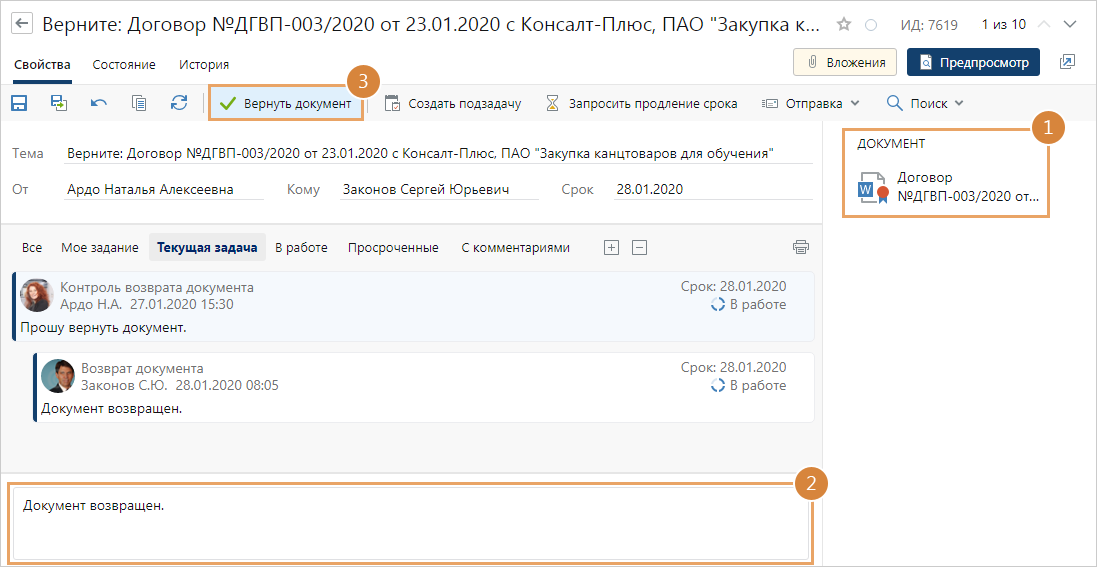Toggle the favorite star icon
Screen dimensions: 1097x567
point(844,24)
